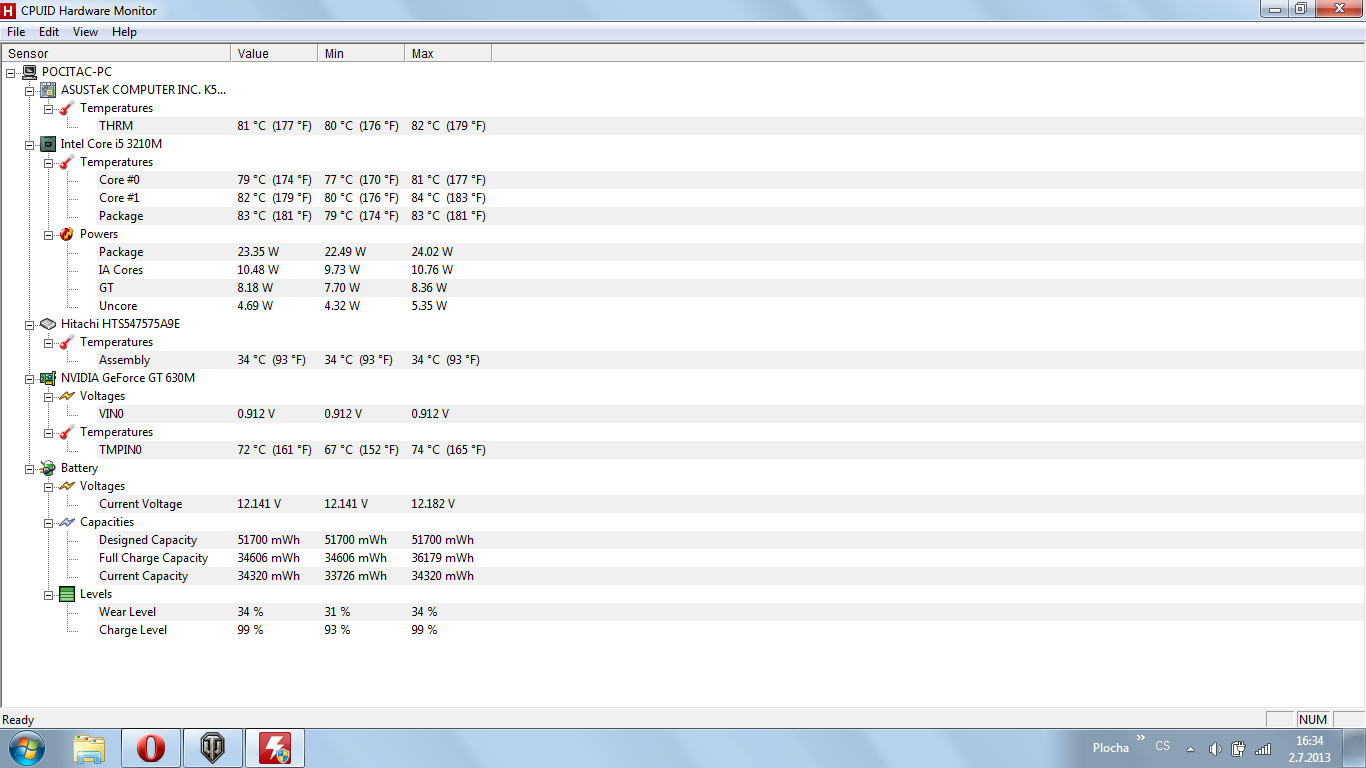The height and width of the screenshot is (768, 1366).
Task: Click the NUM indicator in status bar
Action: click(x=1312, y=720)
